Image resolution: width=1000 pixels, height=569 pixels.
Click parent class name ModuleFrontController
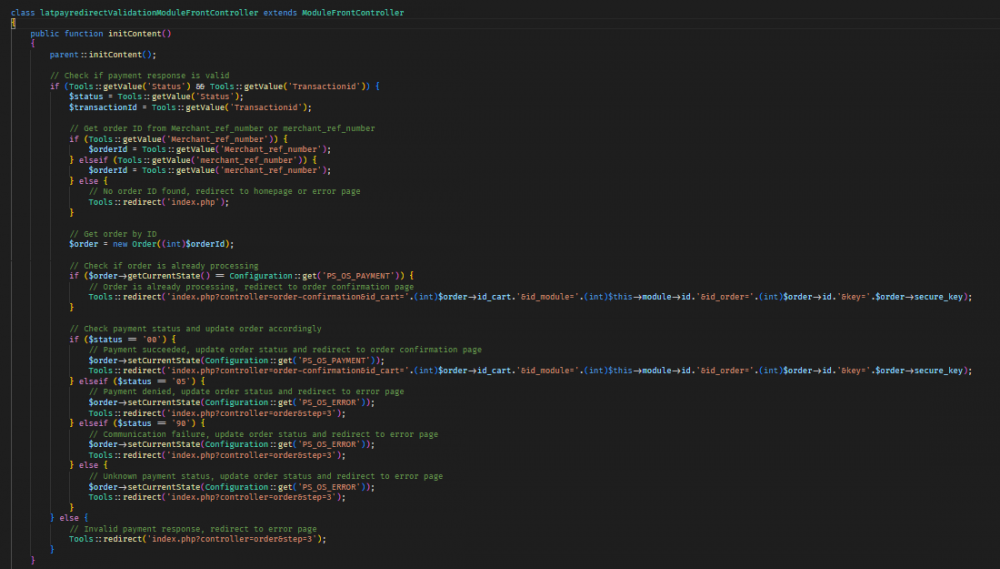[x=353, y=13]
